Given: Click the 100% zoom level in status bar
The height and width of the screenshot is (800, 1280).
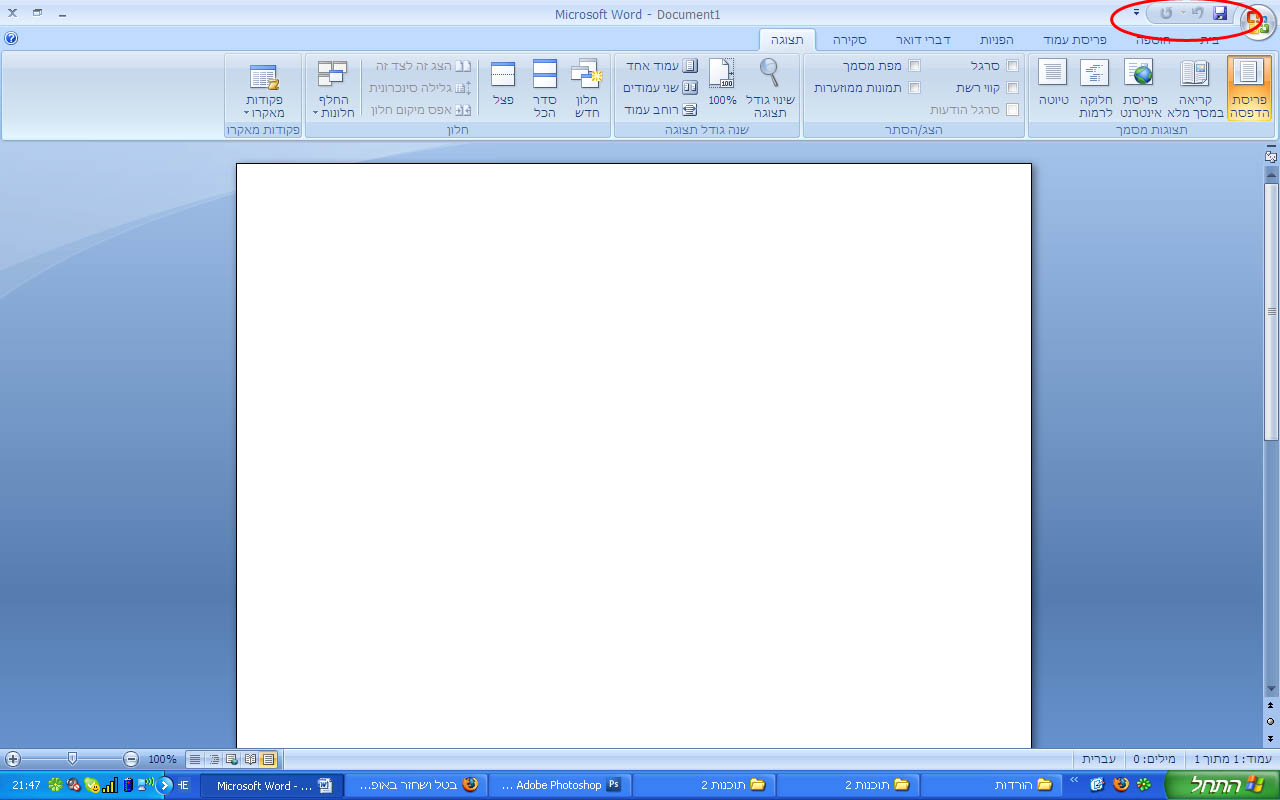Looking at the screenshot, I should (162, 760).
